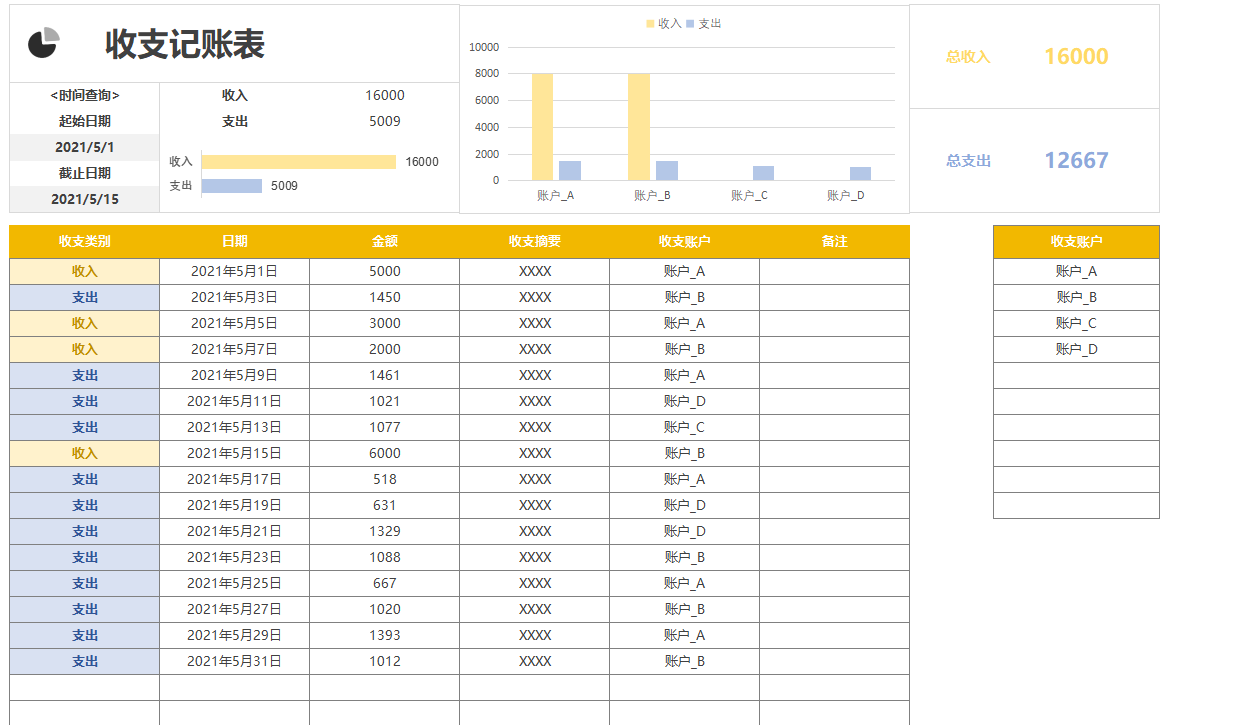Image resolution: width=1236 pixels, height=725 pixels.
Task: Select the amount cell containing 1461
Action: pyautogui.click(x=384, y=375)
